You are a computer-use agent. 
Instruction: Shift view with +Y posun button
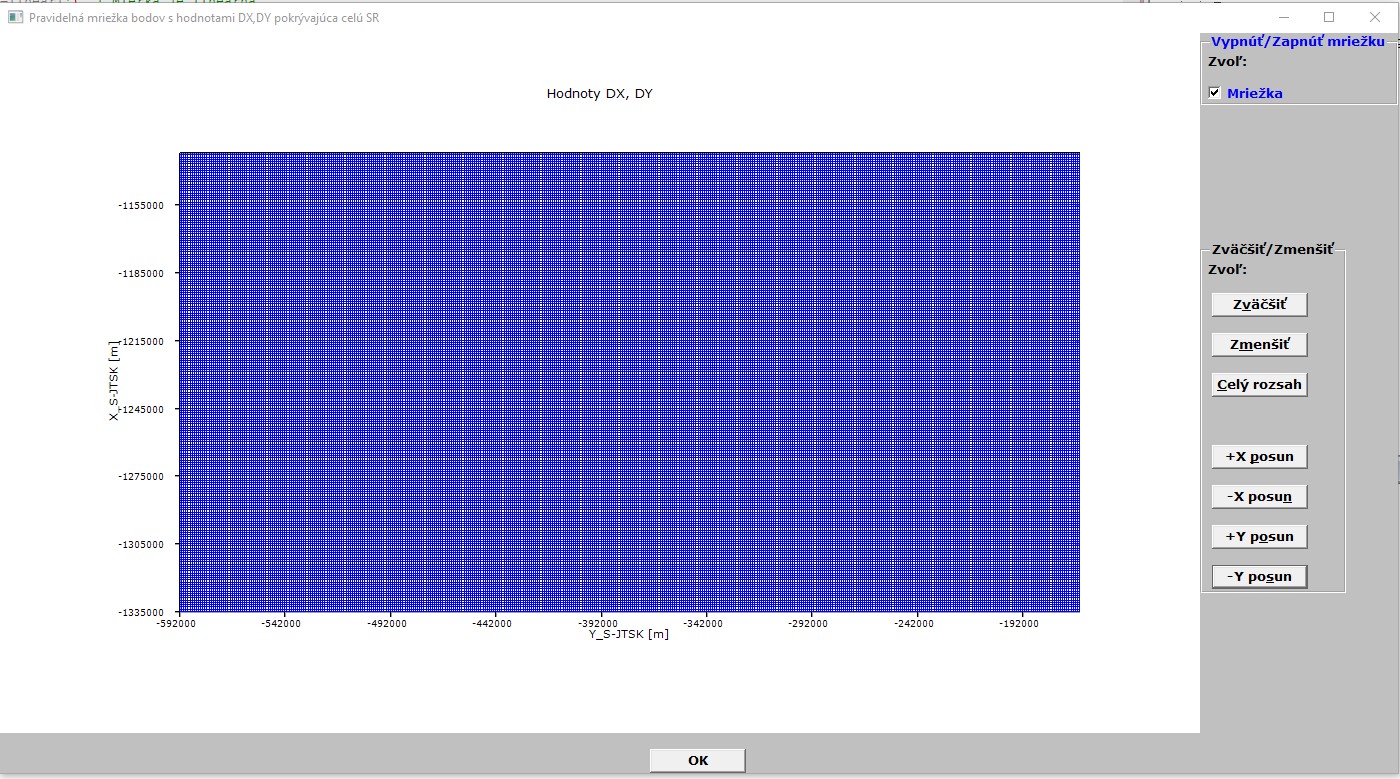1259,537
